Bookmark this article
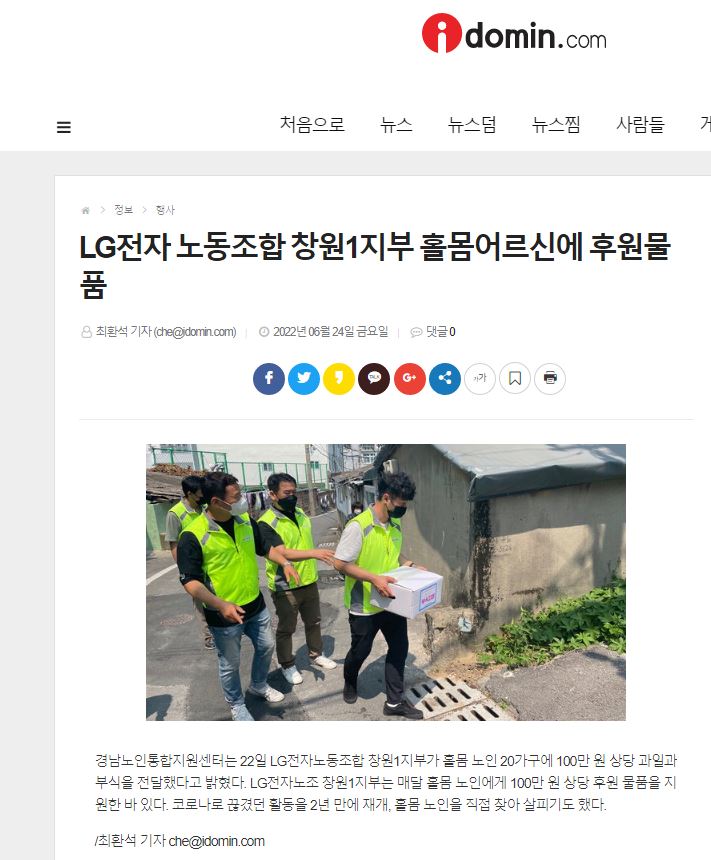Screen dimensions: 711x860 pyautogui.click(x=515, y=378)
